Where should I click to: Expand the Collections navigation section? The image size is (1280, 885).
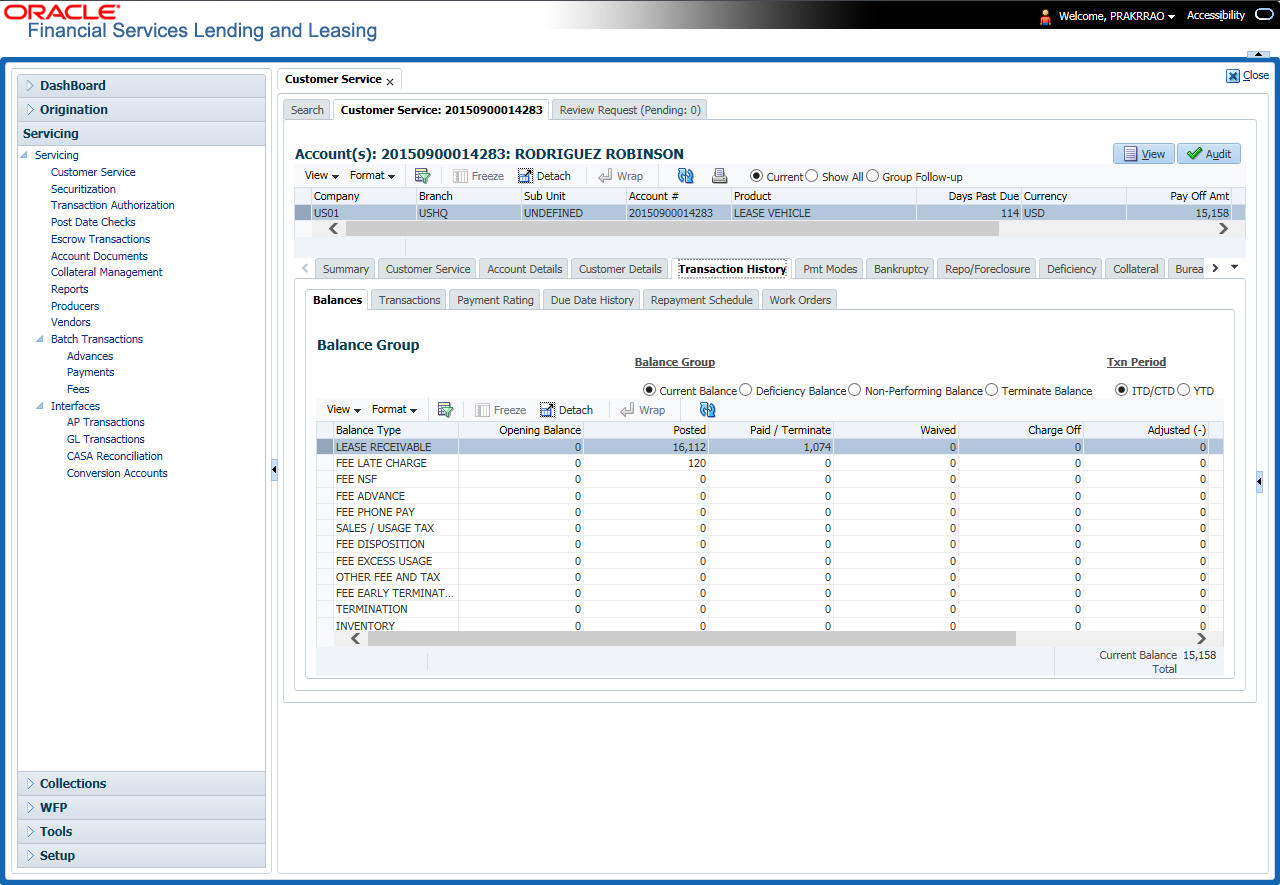[x=73, y=784]
